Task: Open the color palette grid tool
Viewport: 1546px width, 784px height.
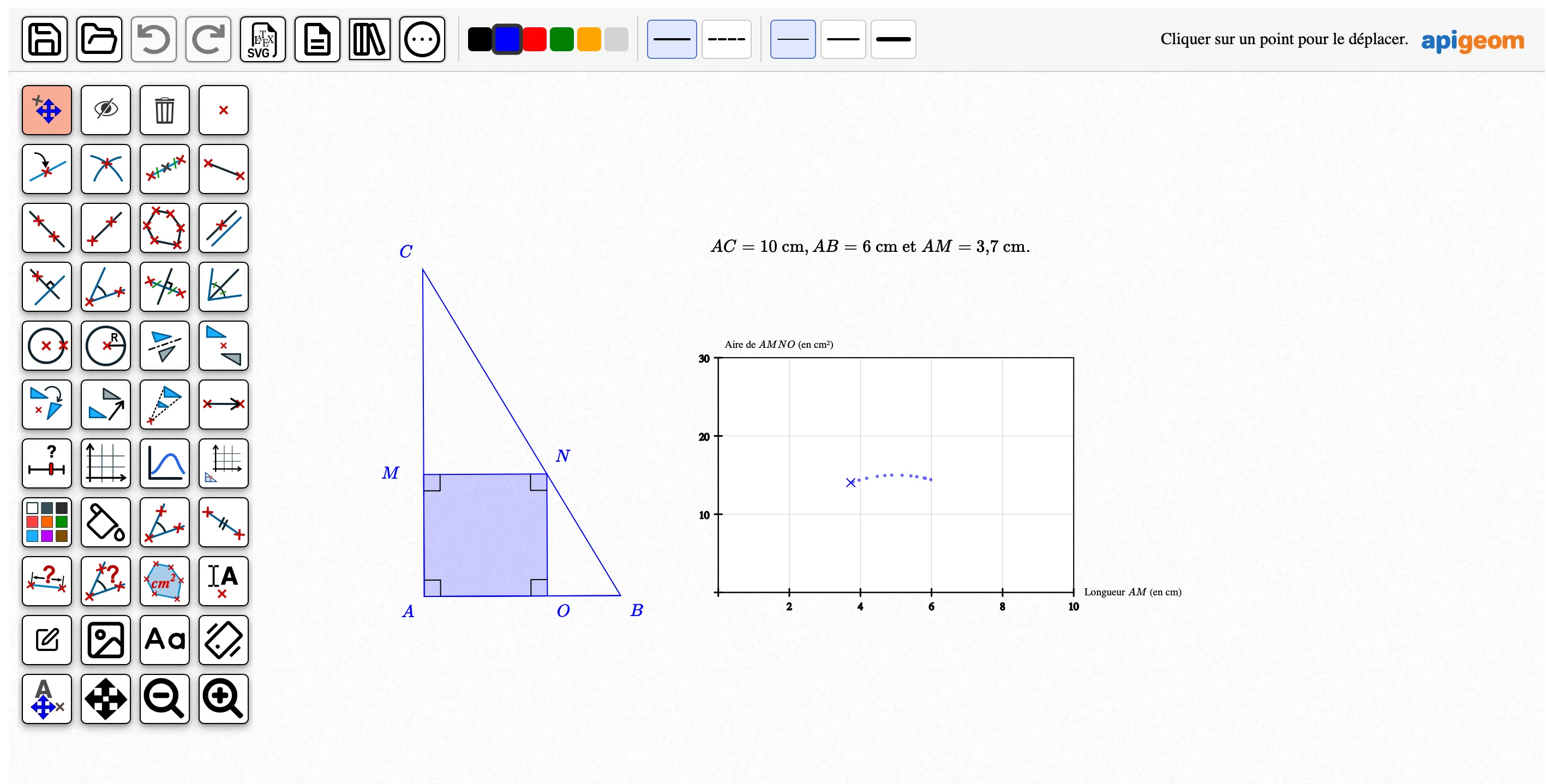Action: (47, 522)
